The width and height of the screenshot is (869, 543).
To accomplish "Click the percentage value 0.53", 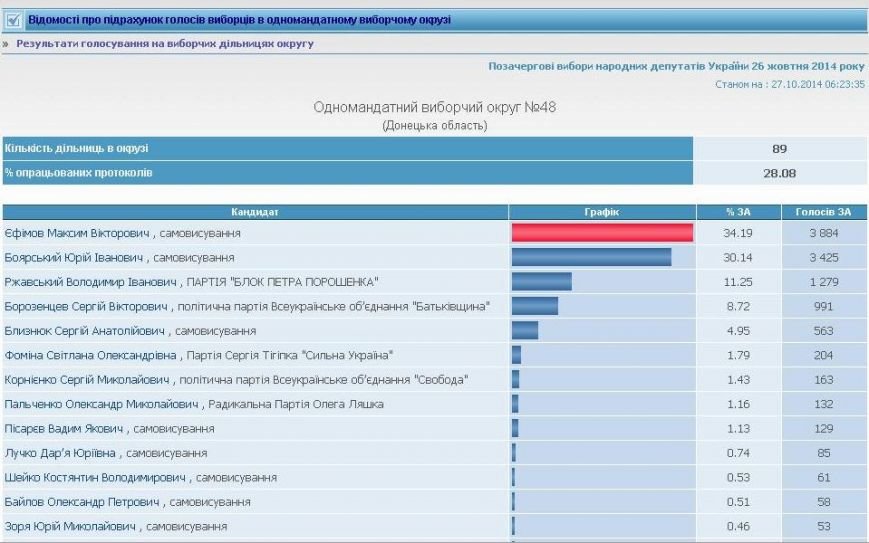I will click(x=738, y=477).
